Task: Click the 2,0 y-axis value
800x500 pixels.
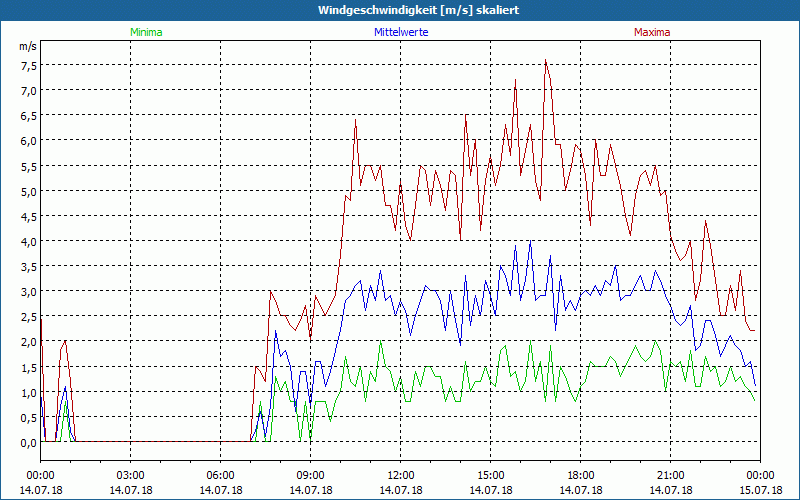Action: 29,342
